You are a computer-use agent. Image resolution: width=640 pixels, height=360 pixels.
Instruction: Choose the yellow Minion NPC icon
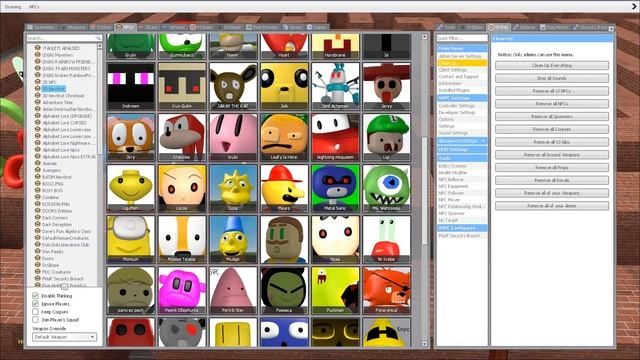tap(131, 239)
